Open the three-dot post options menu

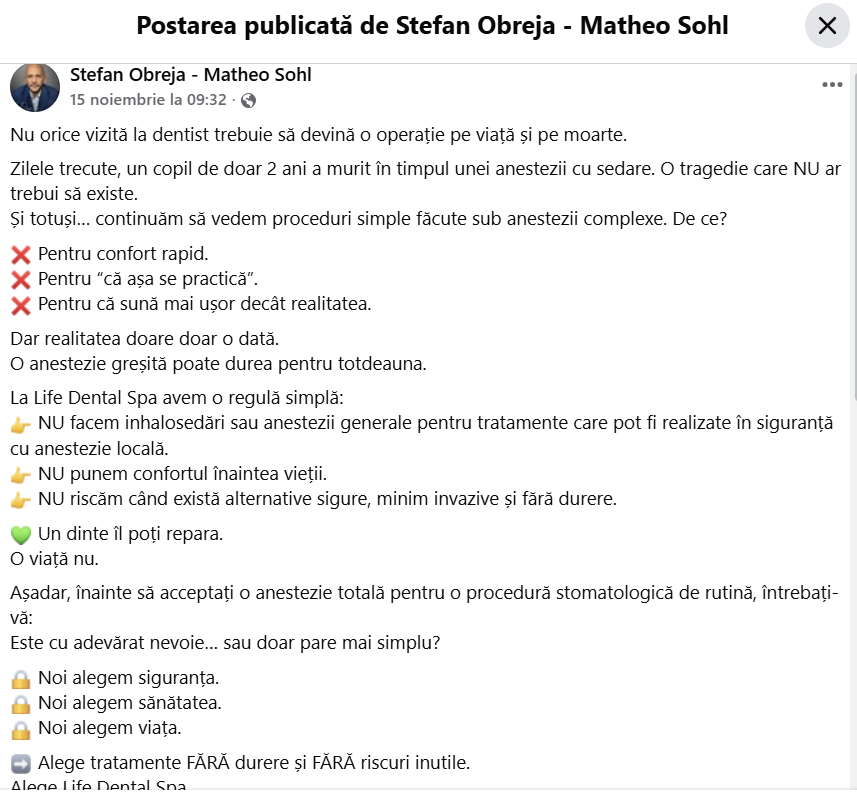(832, 86)
